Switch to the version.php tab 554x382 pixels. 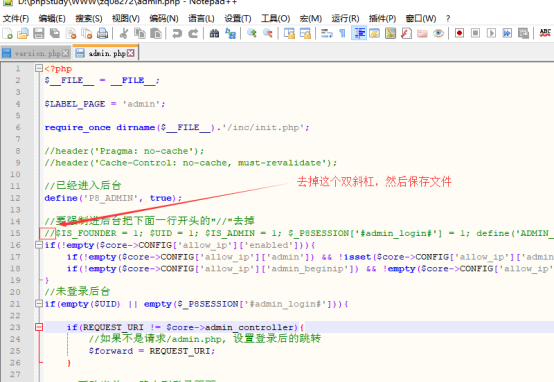tap(36, 53)
